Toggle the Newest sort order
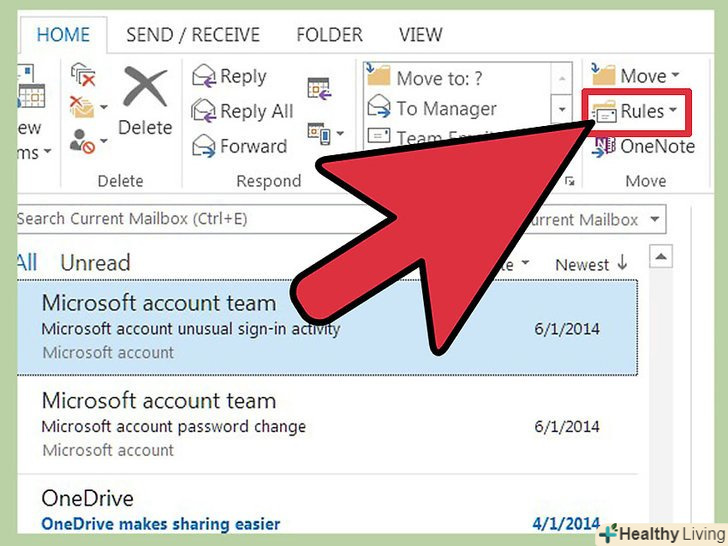The width and height of the screenshot is (728, 546). pyautogui.click(x=591, y=264)
